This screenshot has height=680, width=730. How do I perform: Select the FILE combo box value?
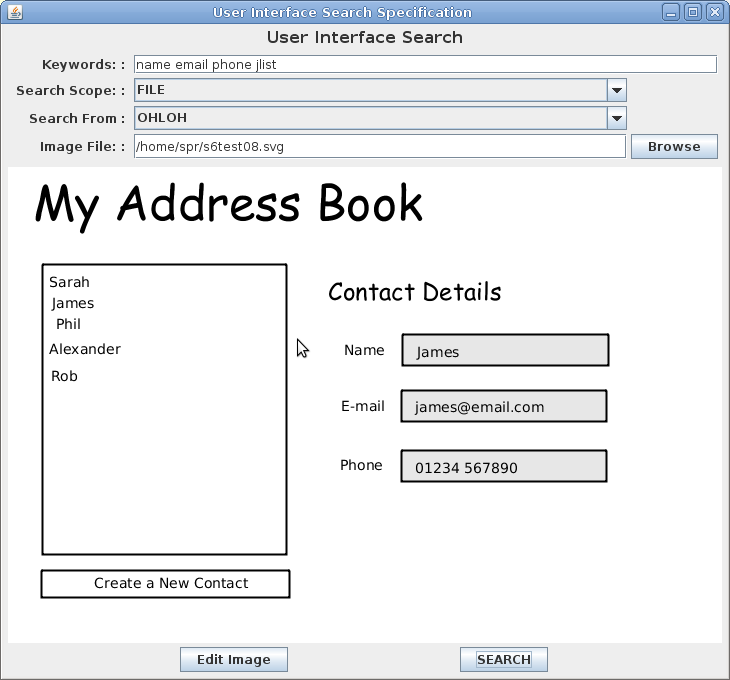click(x=371, y=90)
